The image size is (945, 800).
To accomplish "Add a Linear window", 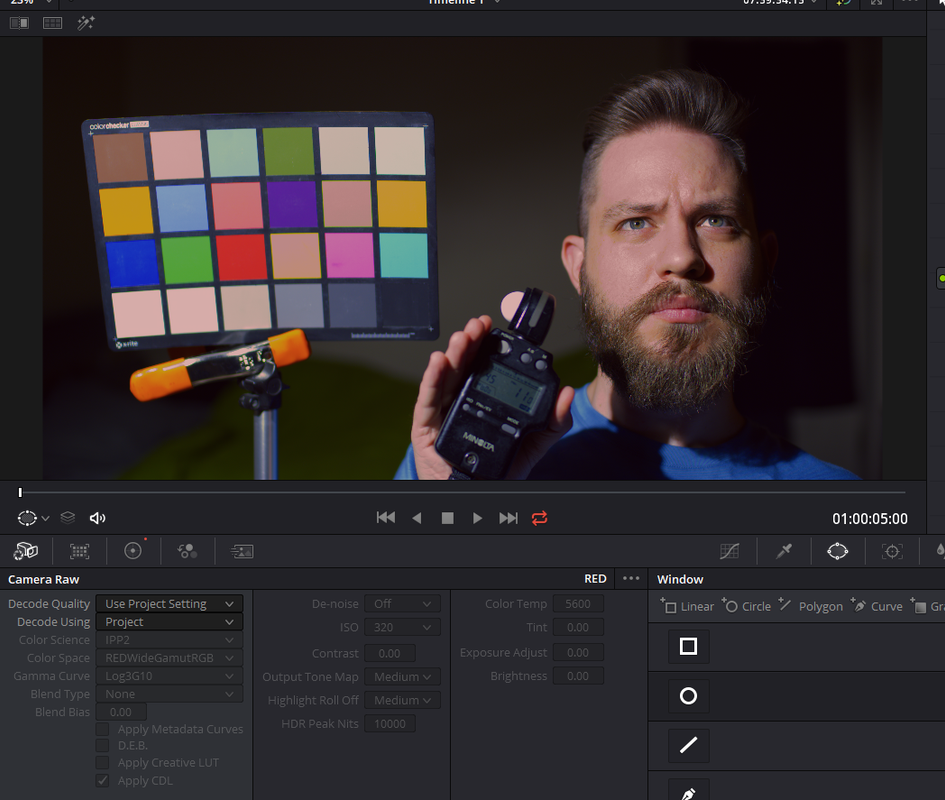I will 687,606.
